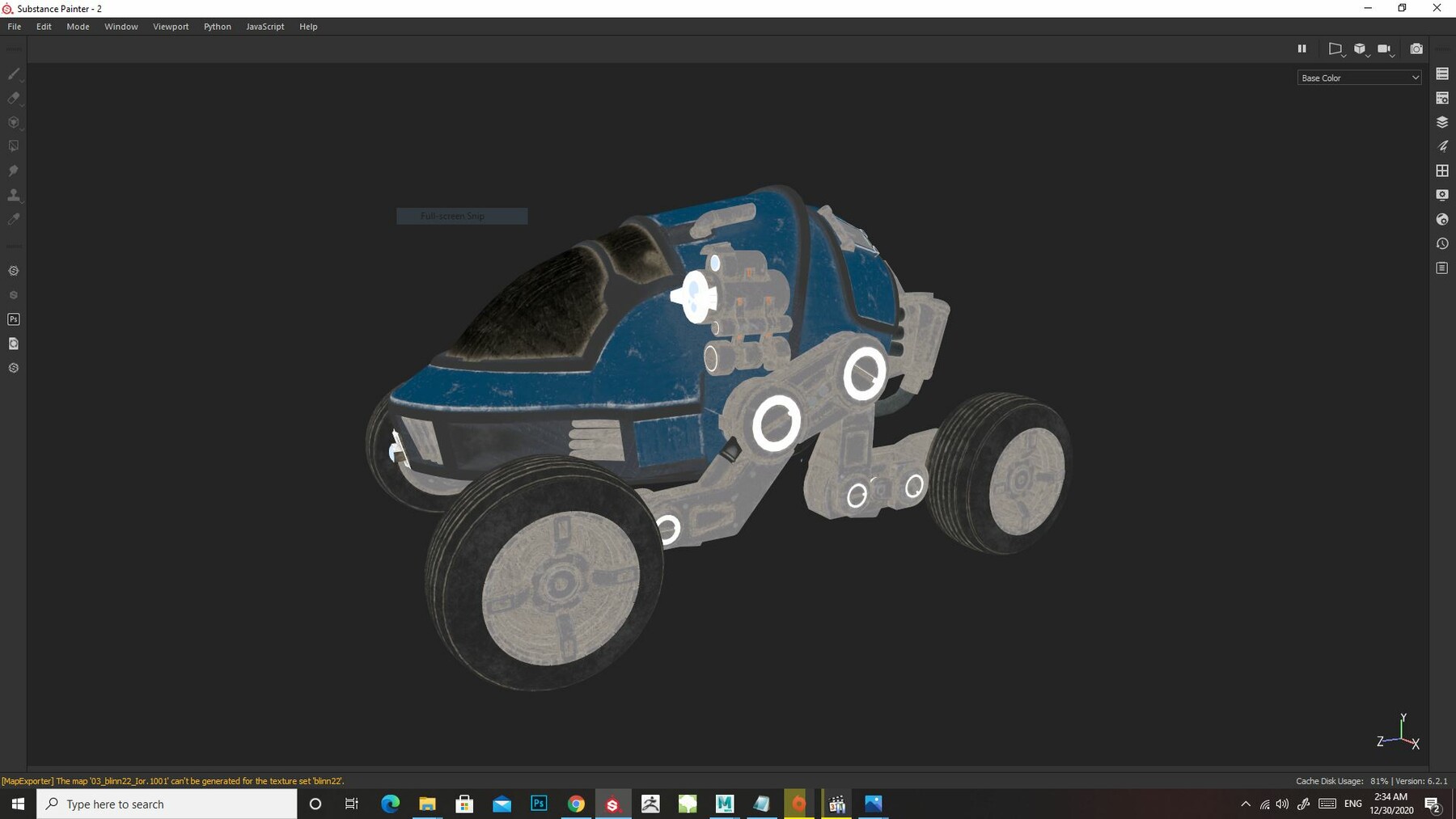Open the Base Color channel dropdown

[1359, 78]
